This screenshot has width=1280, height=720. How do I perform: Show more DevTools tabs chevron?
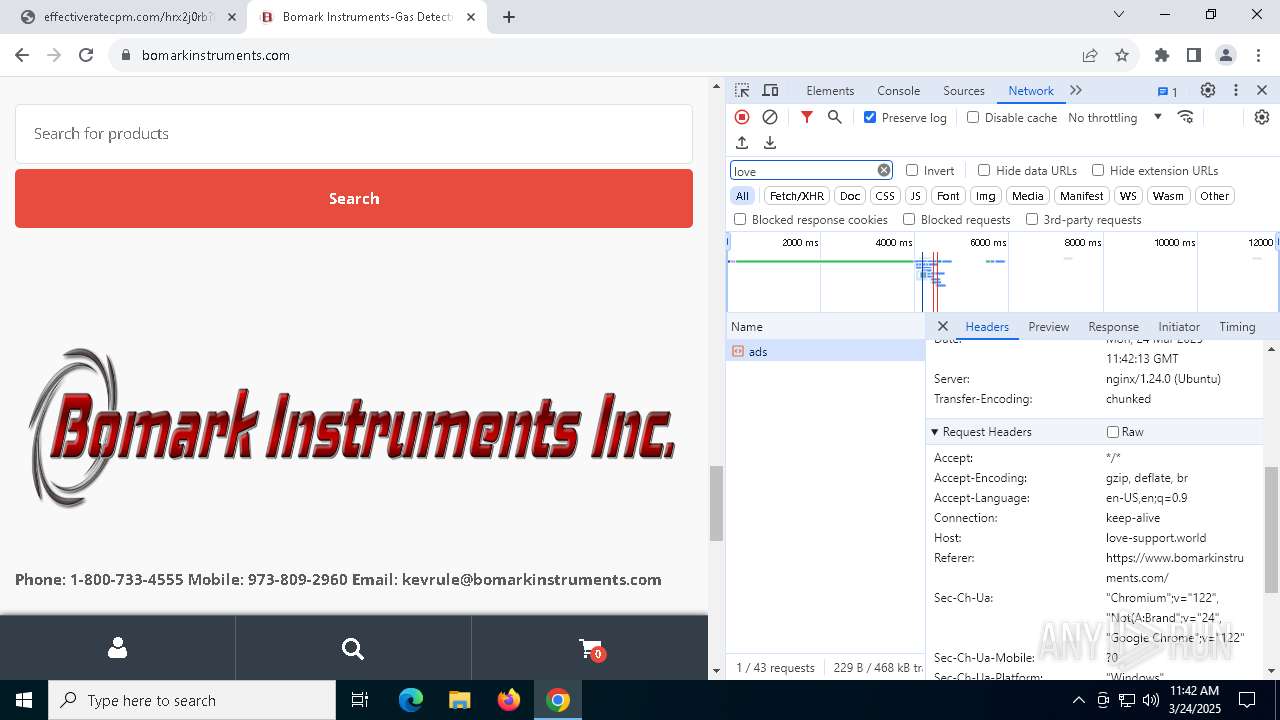coord(1076,90)
